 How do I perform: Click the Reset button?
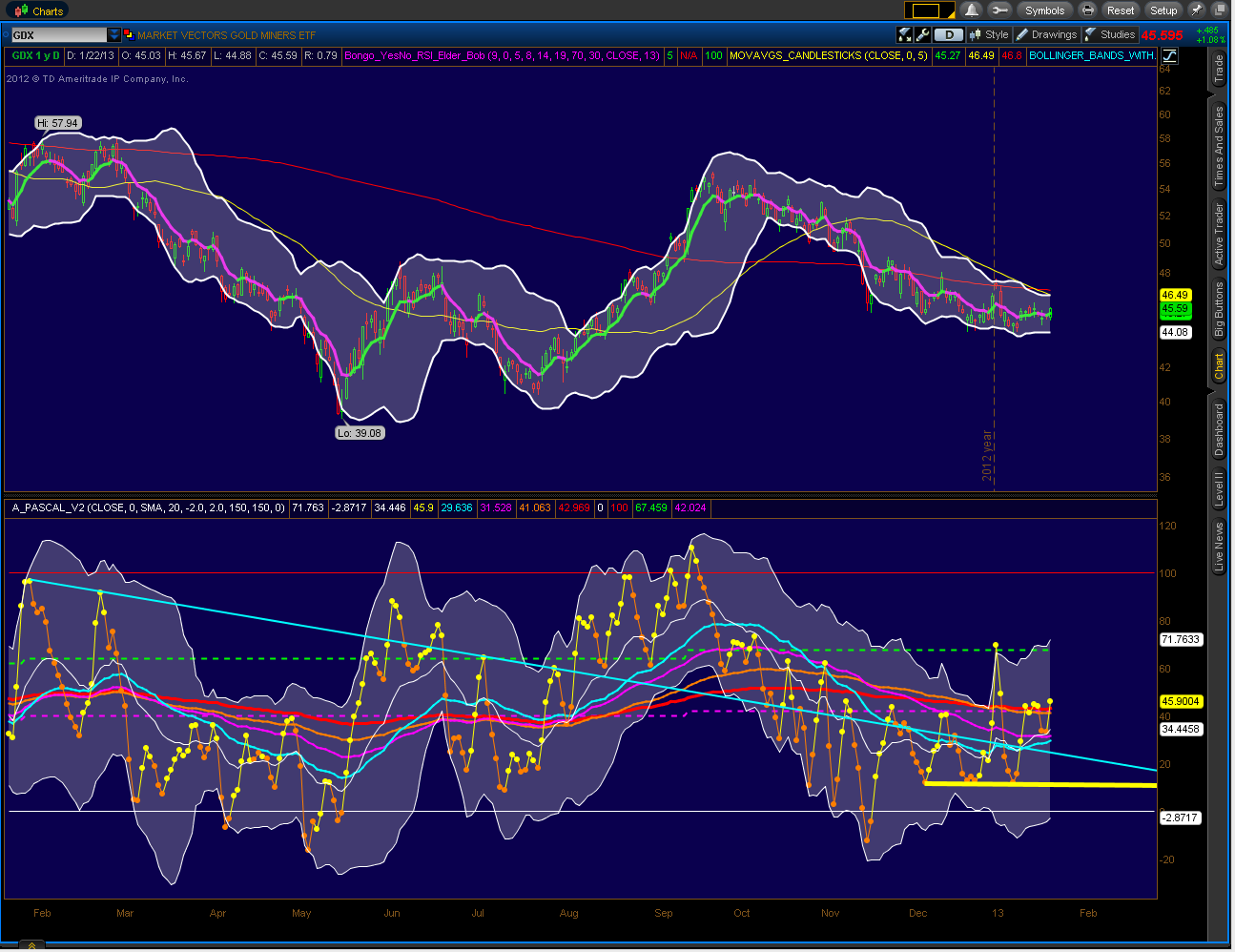coord(1121,10)
